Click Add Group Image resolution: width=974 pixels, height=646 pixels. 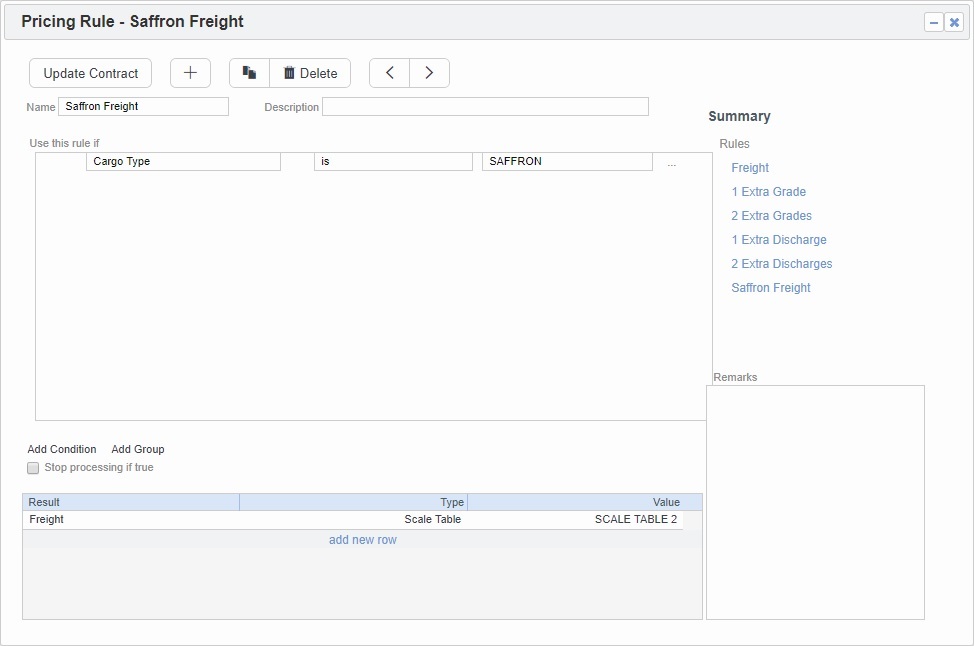point(138,449)
